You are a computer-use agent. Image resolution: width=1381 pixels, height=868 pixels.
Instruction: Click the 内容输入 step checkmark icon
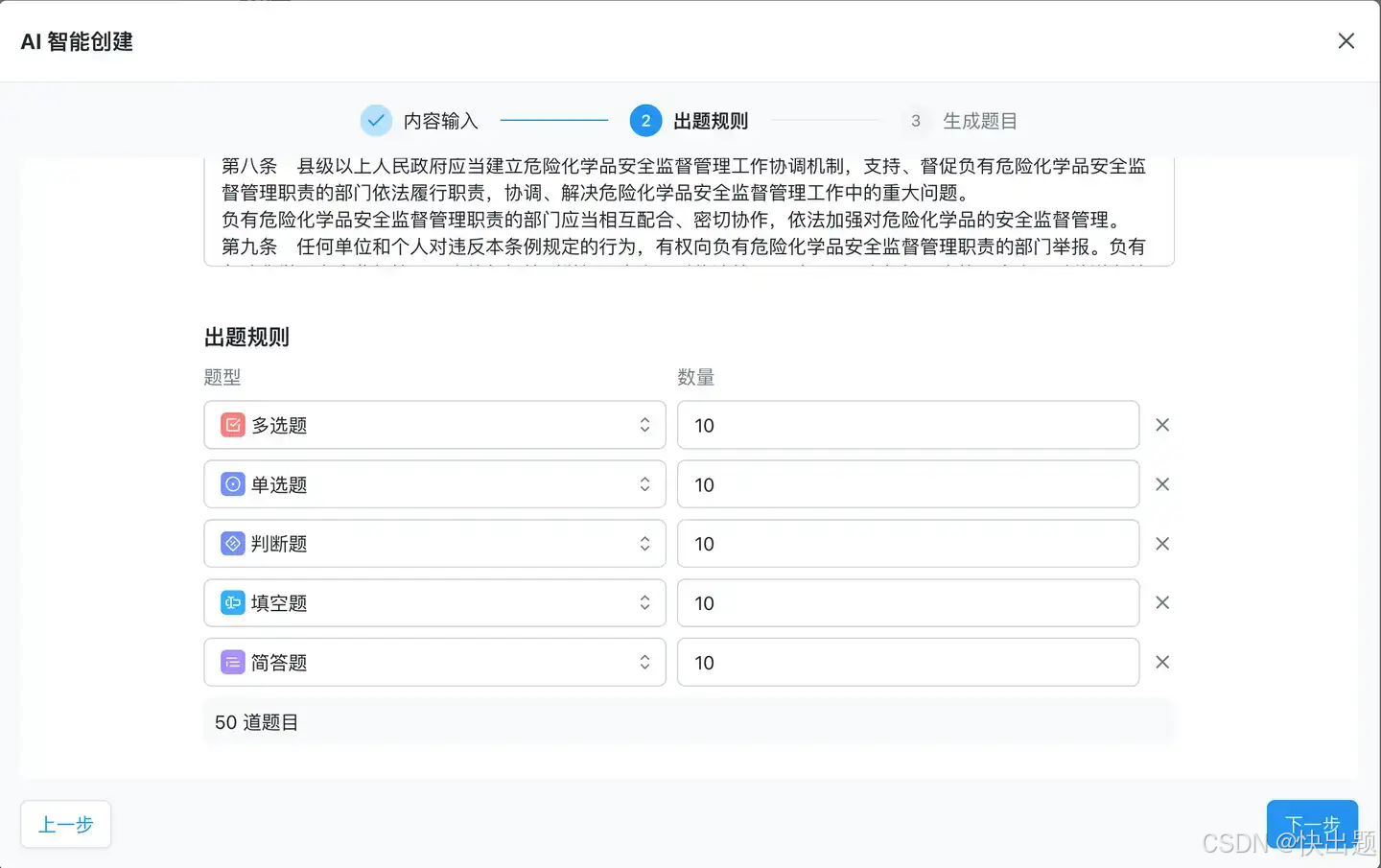tap(376, 120)
